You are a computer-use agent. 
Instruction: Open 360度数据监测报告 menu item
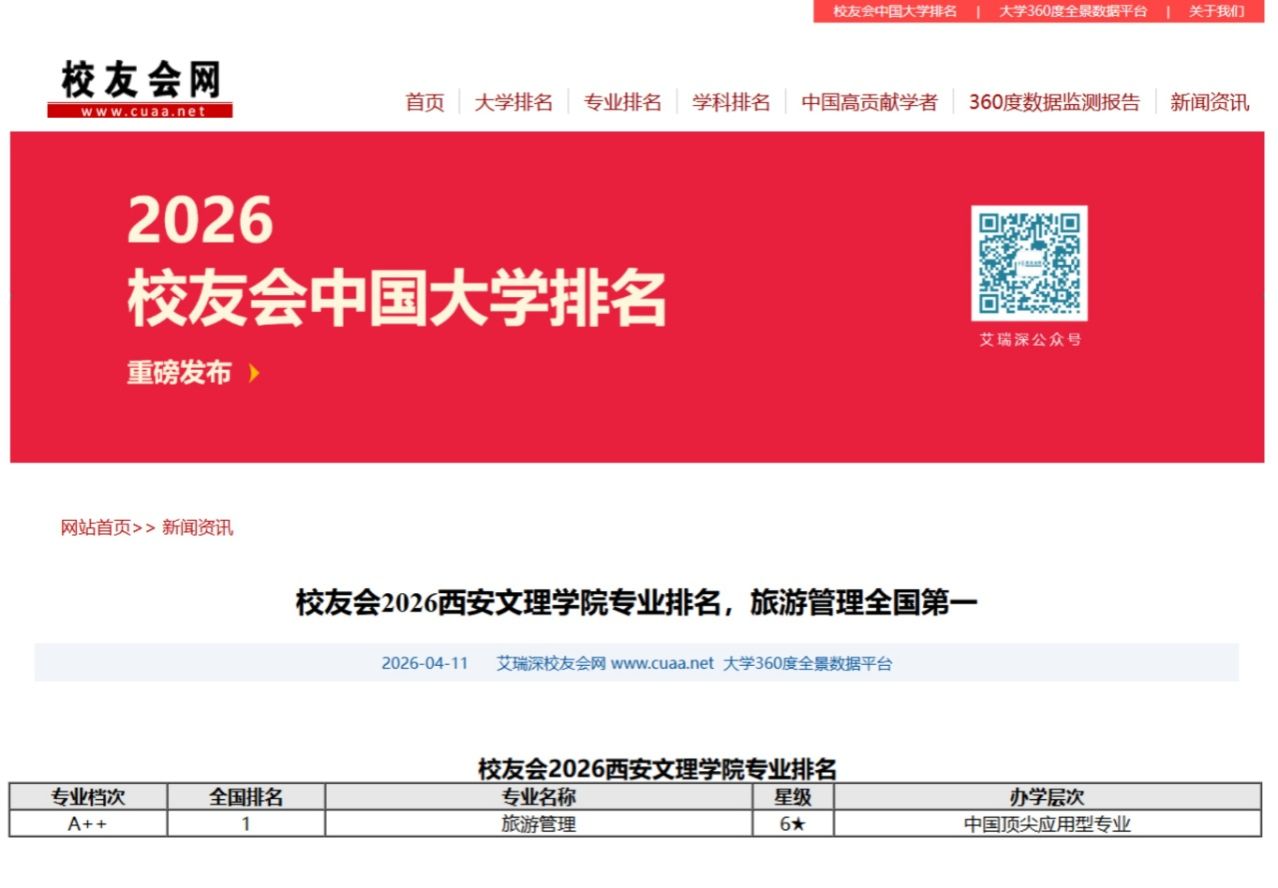(1054, 102)
